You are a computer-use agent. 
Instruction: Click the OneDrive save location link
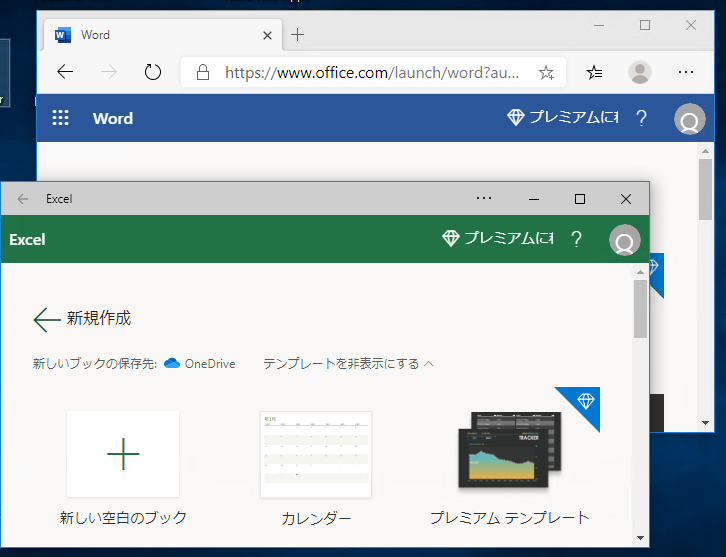[200, 363]
